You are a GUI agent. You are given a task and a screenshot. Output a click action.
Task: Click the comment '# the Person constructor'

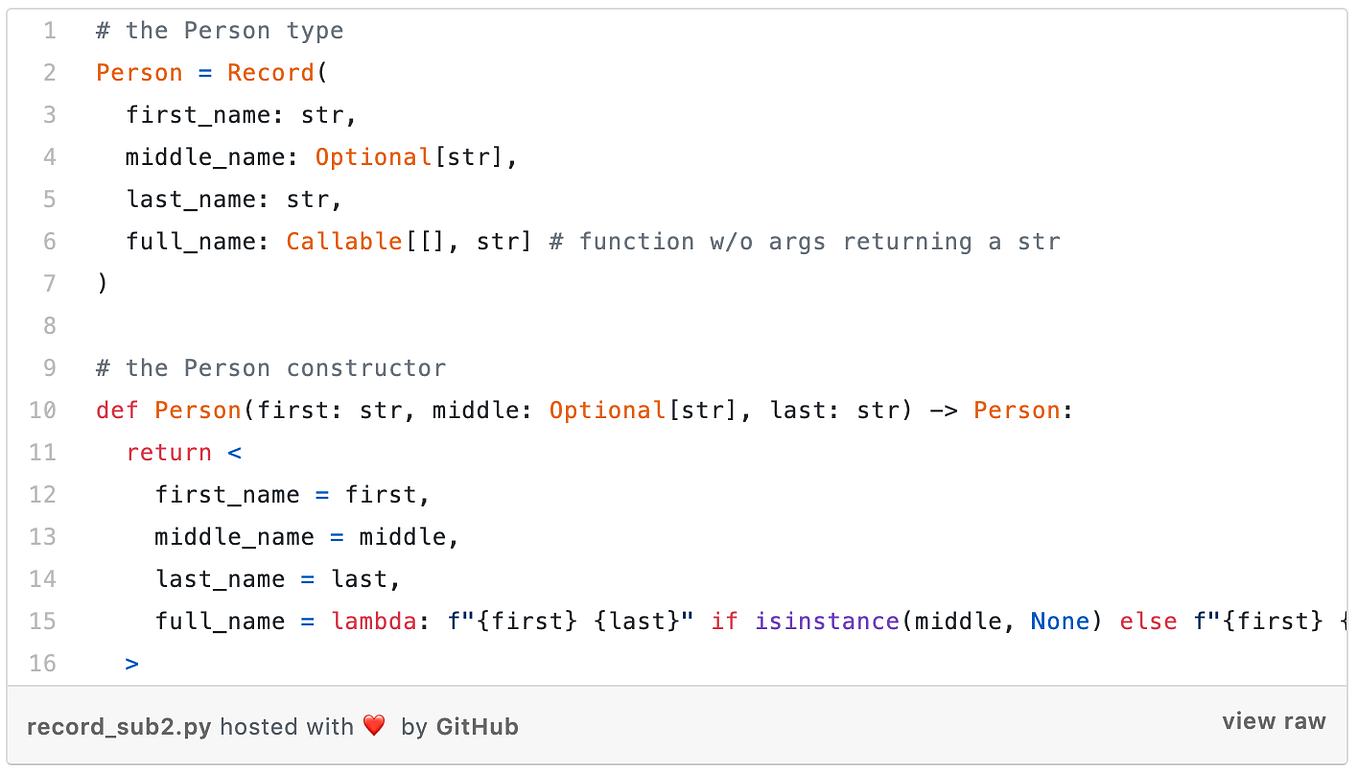pyautogui.click(x=271, y=368)
